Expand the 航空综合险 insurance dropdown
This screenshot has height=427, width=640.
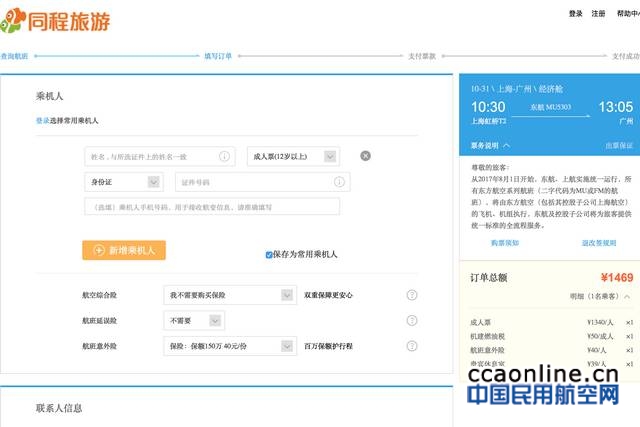227,295
